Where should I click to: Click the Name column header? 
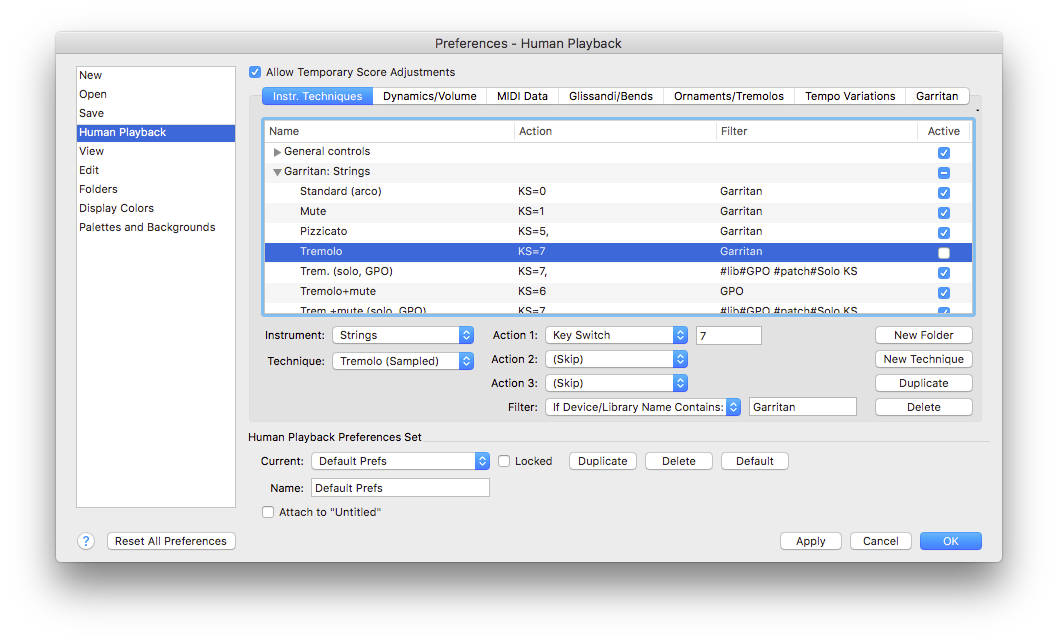pos(389,131)
